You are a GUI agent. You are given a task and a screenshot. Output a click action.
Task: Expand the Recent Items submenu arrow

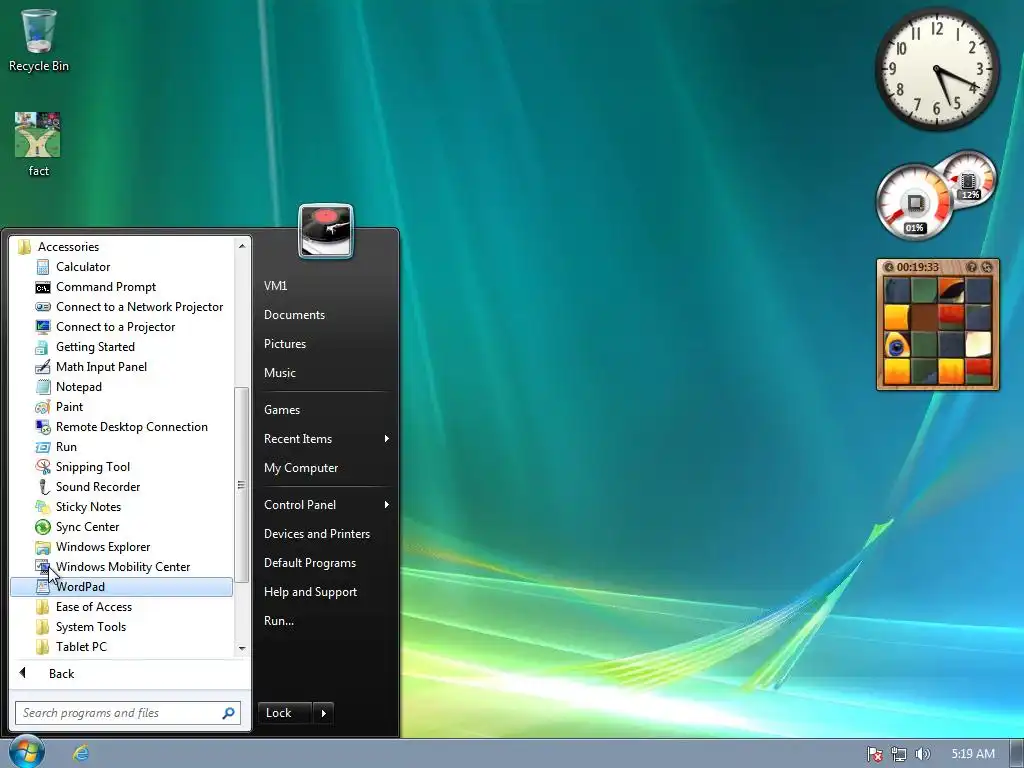pos(387,439)
